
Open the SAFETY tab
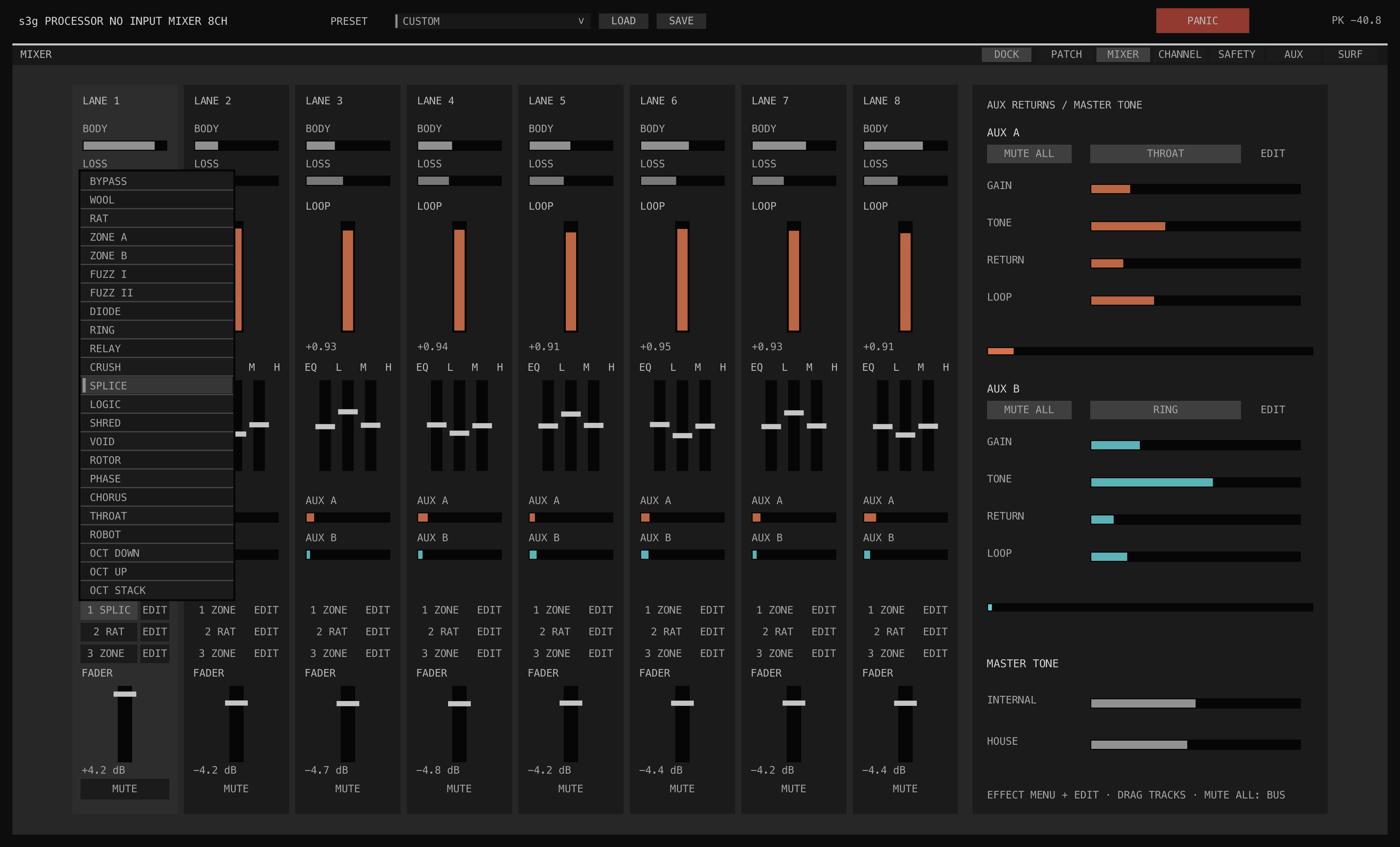1237,54
